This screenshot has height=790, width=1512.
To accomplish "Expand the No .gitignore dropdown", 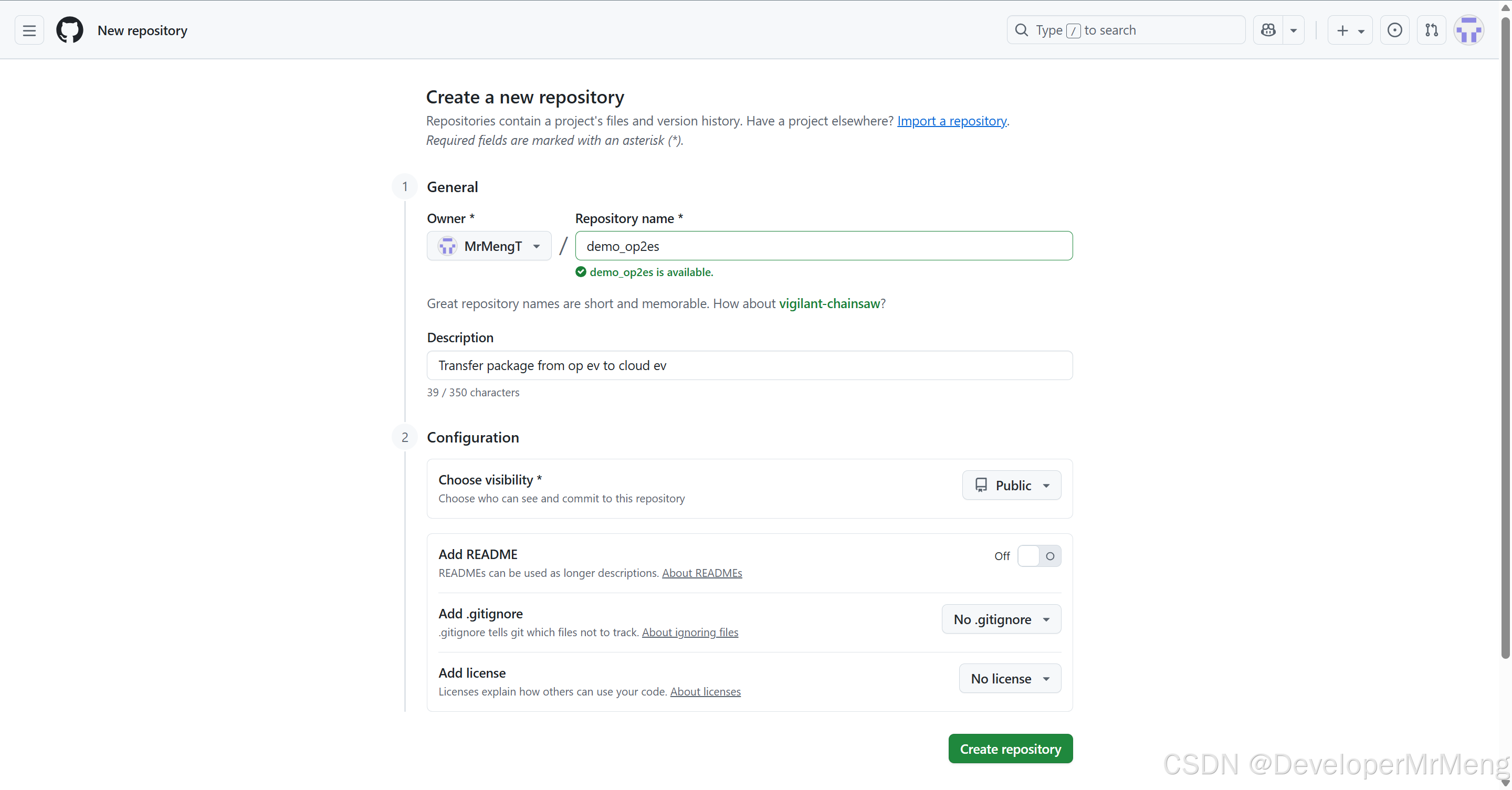I will point(1001,619).
